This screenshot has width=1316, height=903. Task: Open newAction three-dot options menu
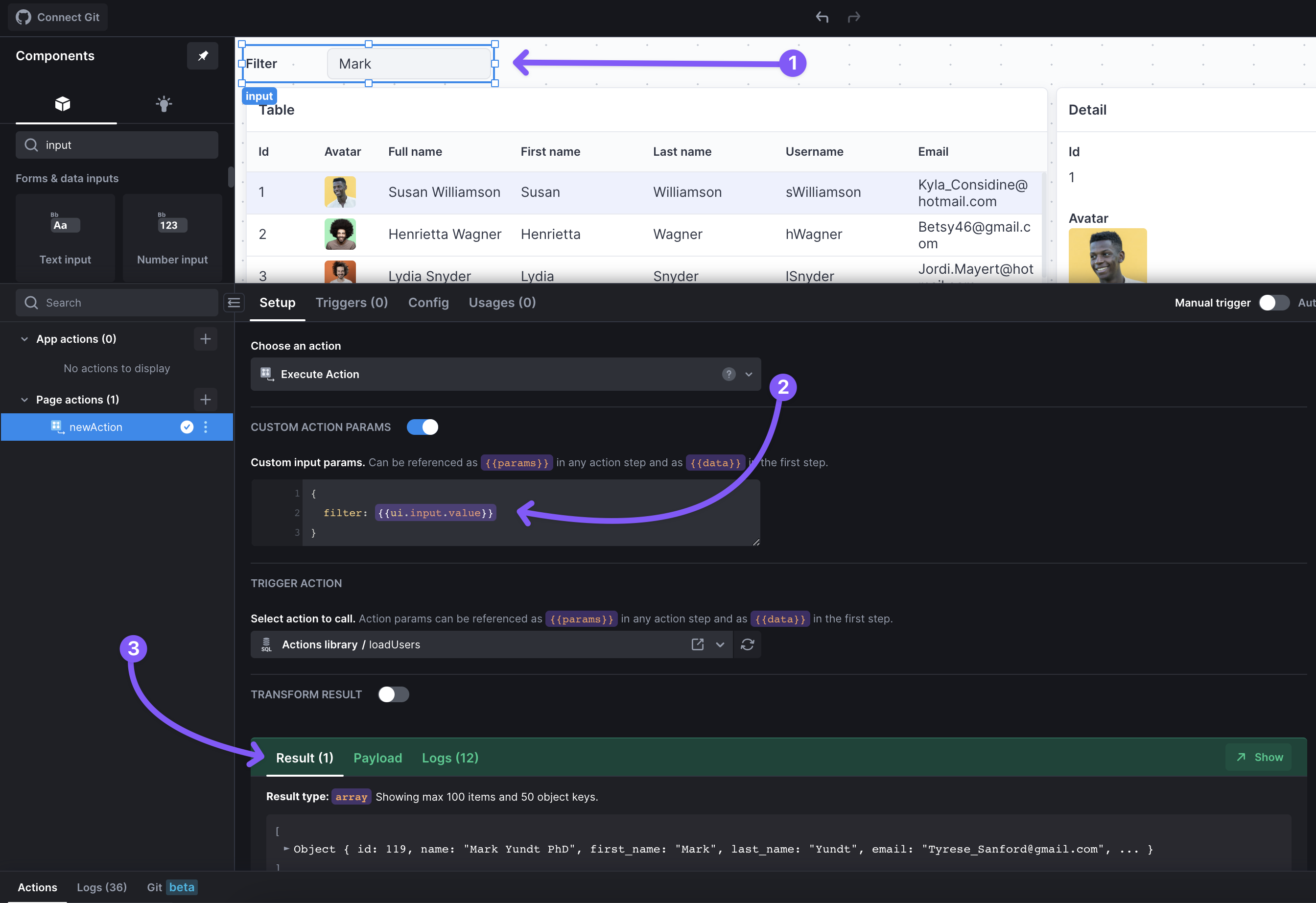pyautogui.click(x=206, y=427)
